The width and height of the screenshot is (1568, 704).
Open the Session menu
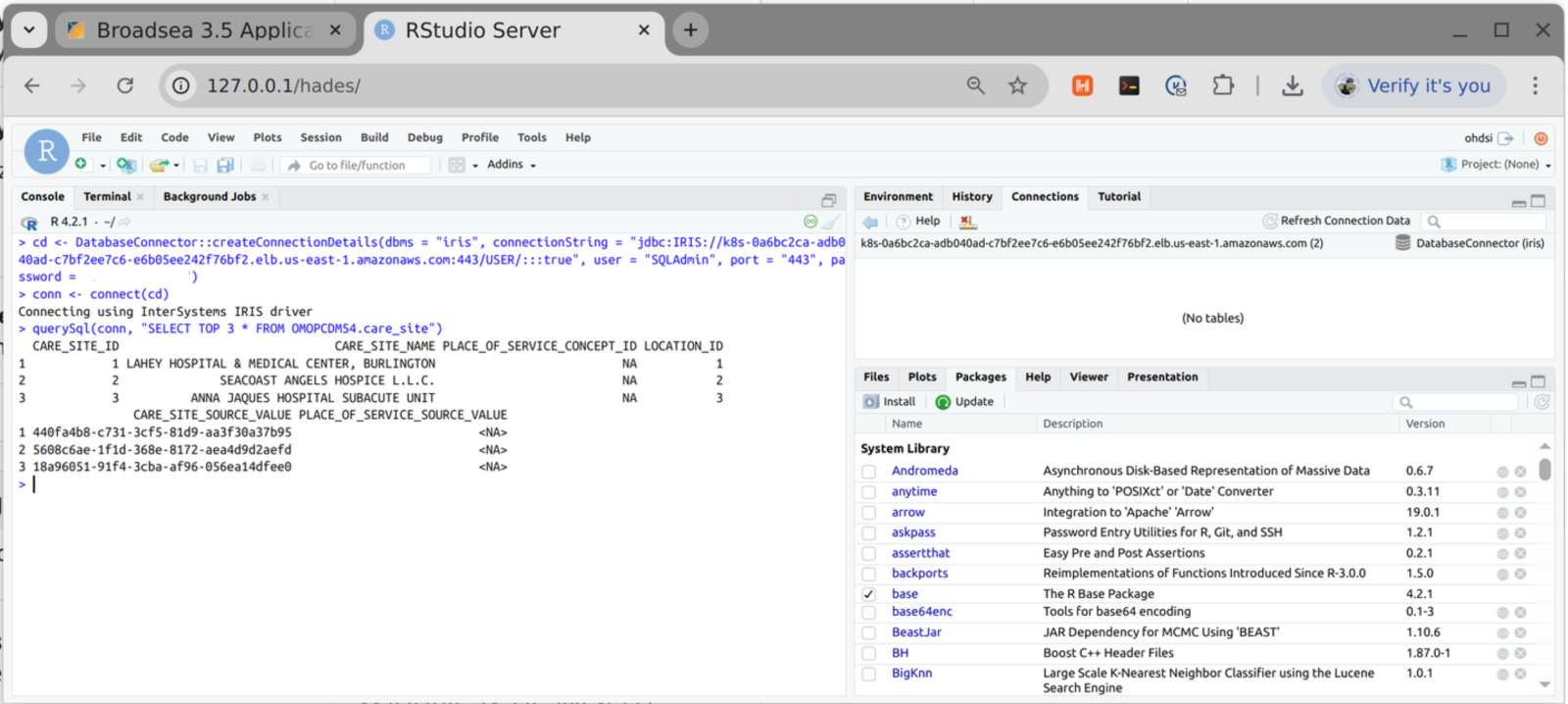320,138
